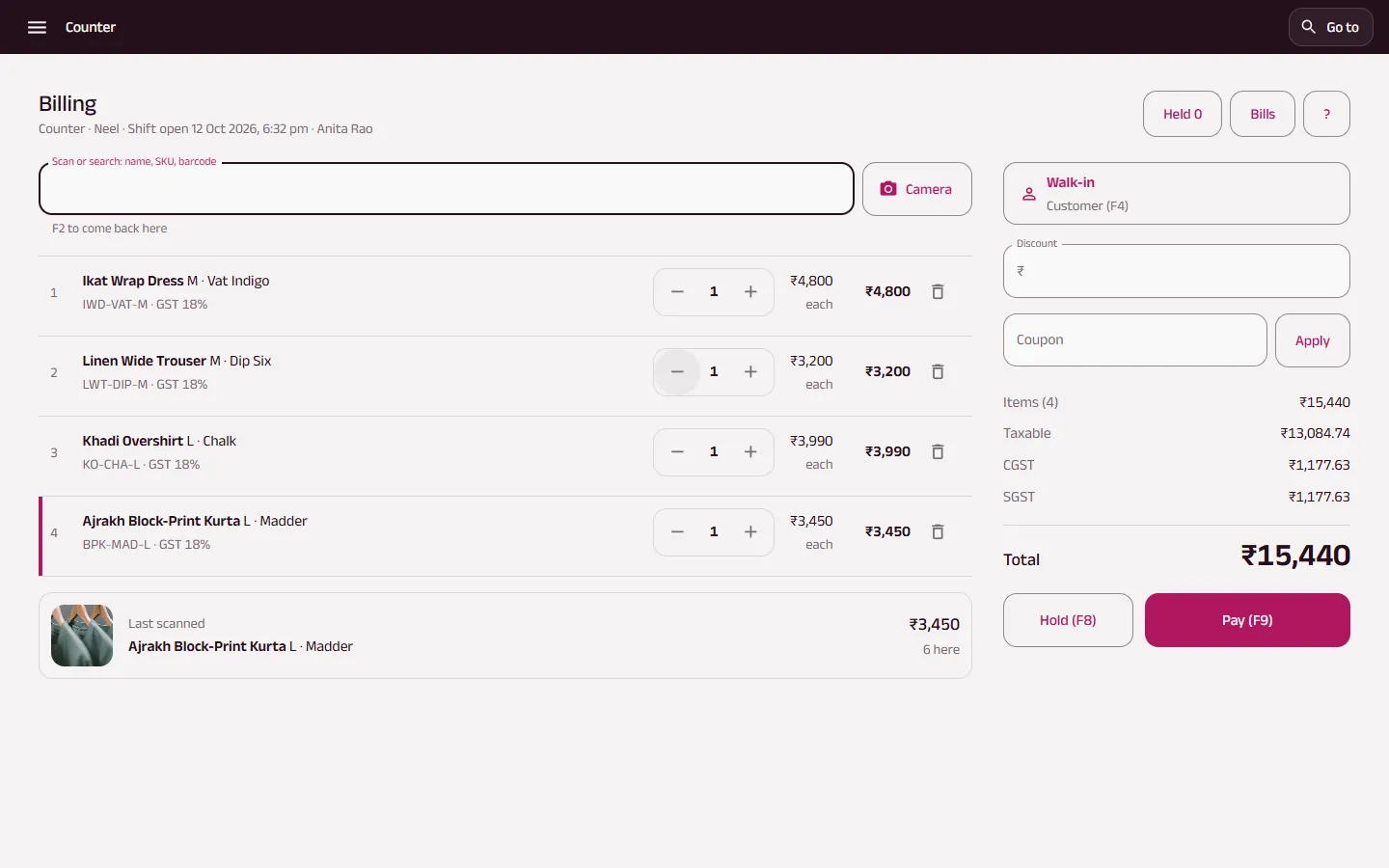Remove Linen Wide Trouser line item
The width and height of the screenshot is (1389, 868).
tap(938, 372)
